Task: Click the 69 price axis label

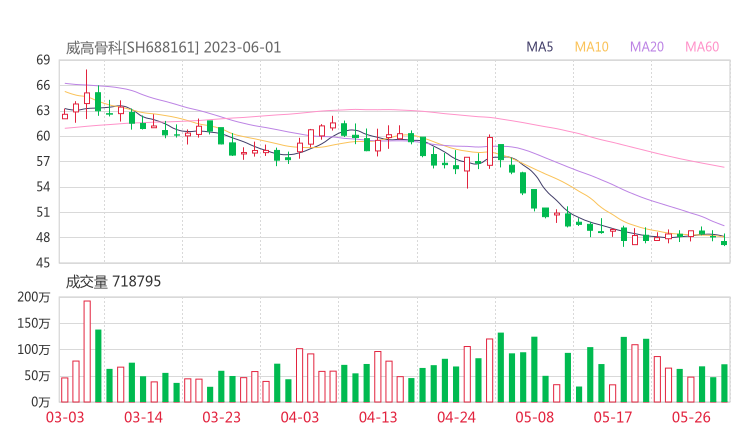Action: click(x=43, y=60)
